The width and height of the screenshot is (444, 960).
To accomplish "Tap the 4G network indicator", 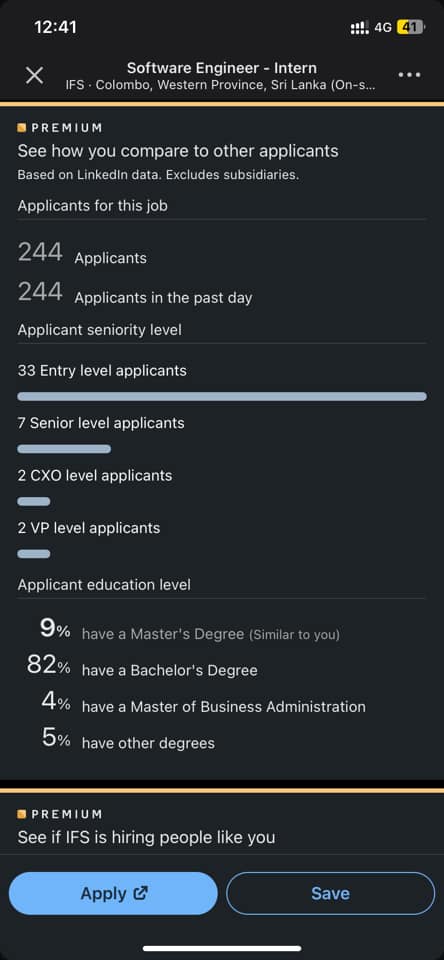I will (x=383, y=28).
